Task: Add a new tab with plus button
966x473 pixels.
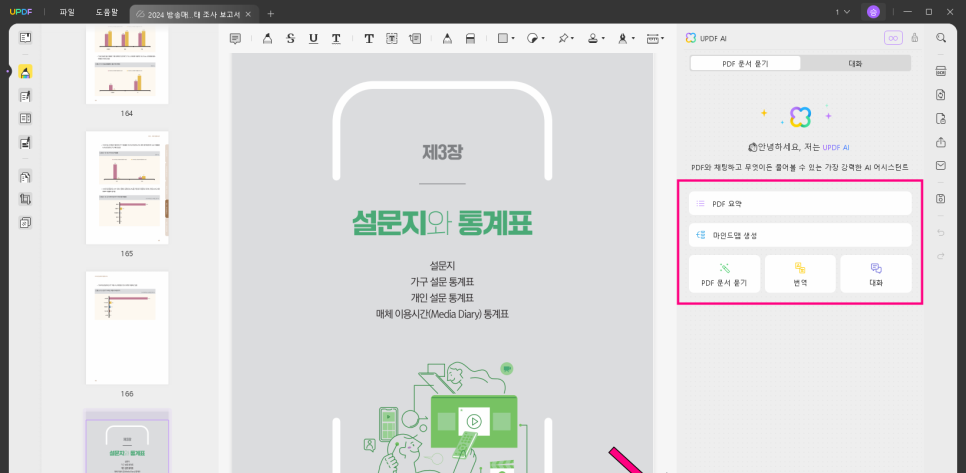Action: pyautogui.click(x=270, y=14)
